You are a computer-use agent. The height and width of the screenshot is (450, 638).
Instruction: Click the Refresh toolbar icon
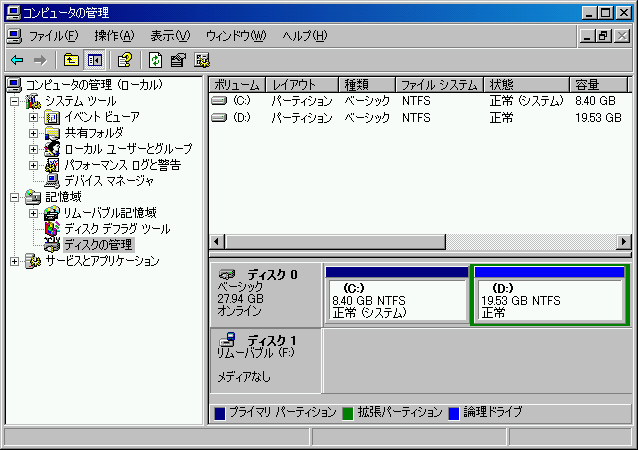(x=155, y=61)
